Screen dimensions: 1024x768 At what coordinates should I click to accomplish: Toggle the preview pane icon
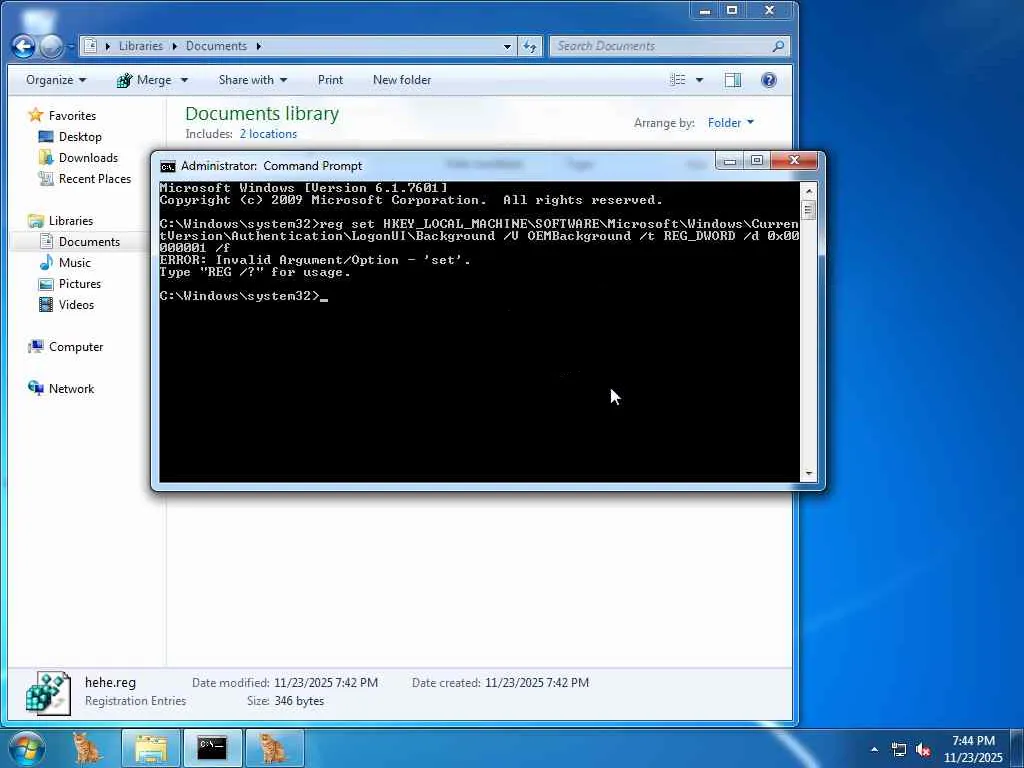(733, 80)
